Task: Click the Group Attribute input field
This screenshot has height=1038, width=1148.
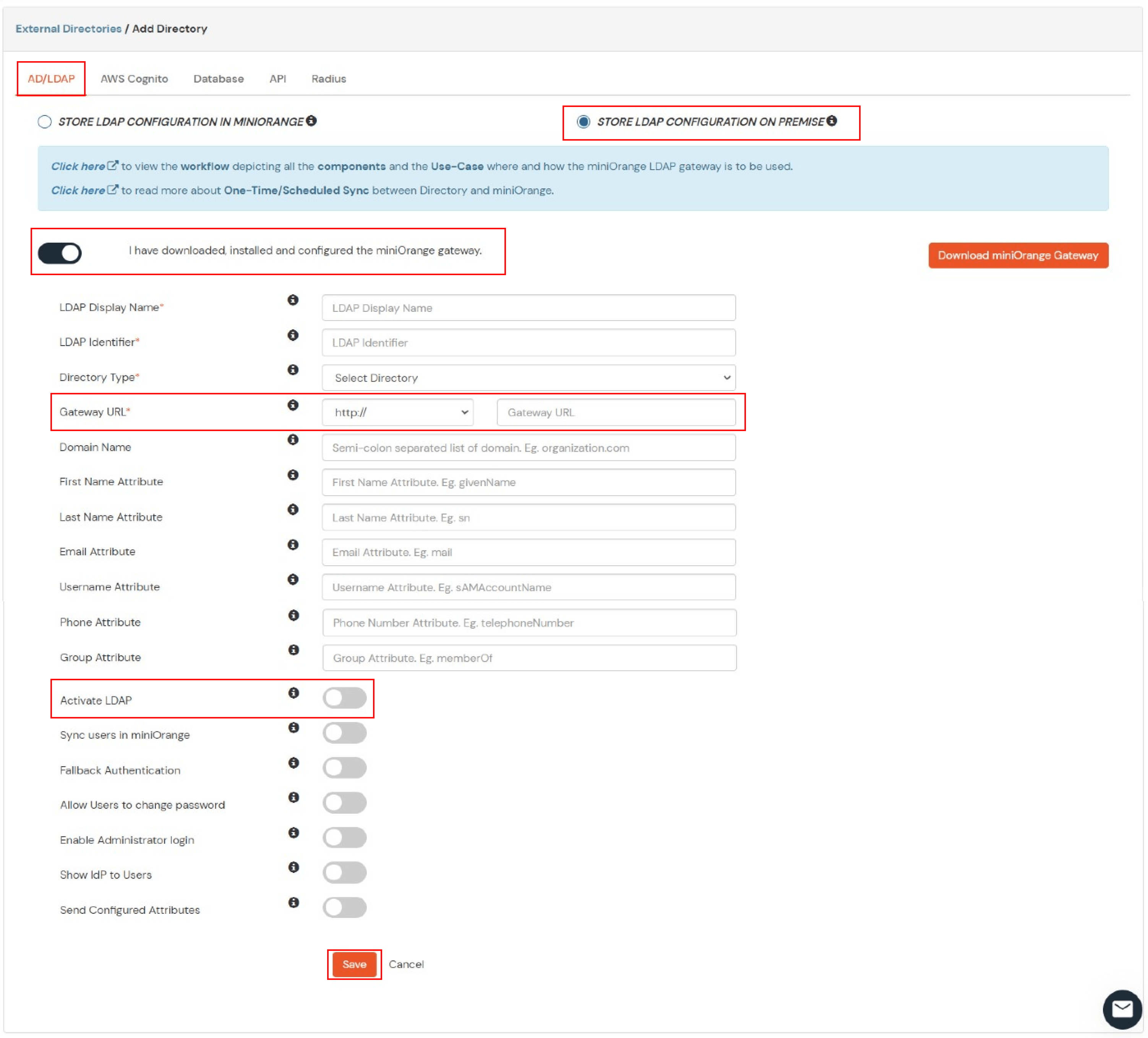Action: pos(529,658)
